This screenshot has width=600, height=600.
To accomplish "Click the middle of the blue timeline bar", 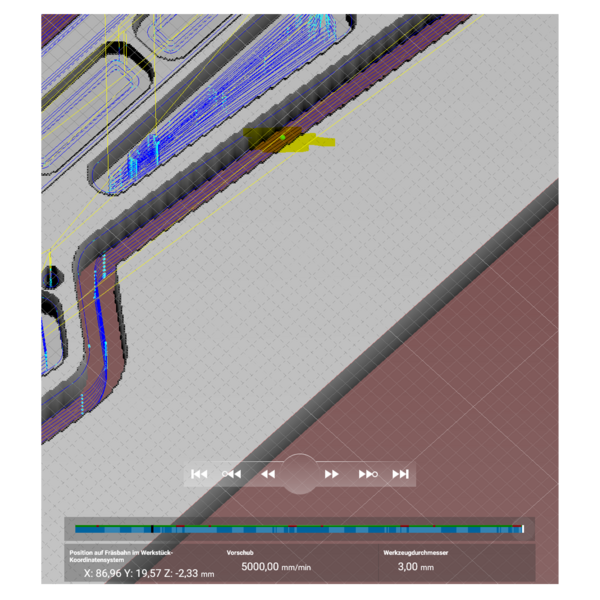I will point(299,530).
